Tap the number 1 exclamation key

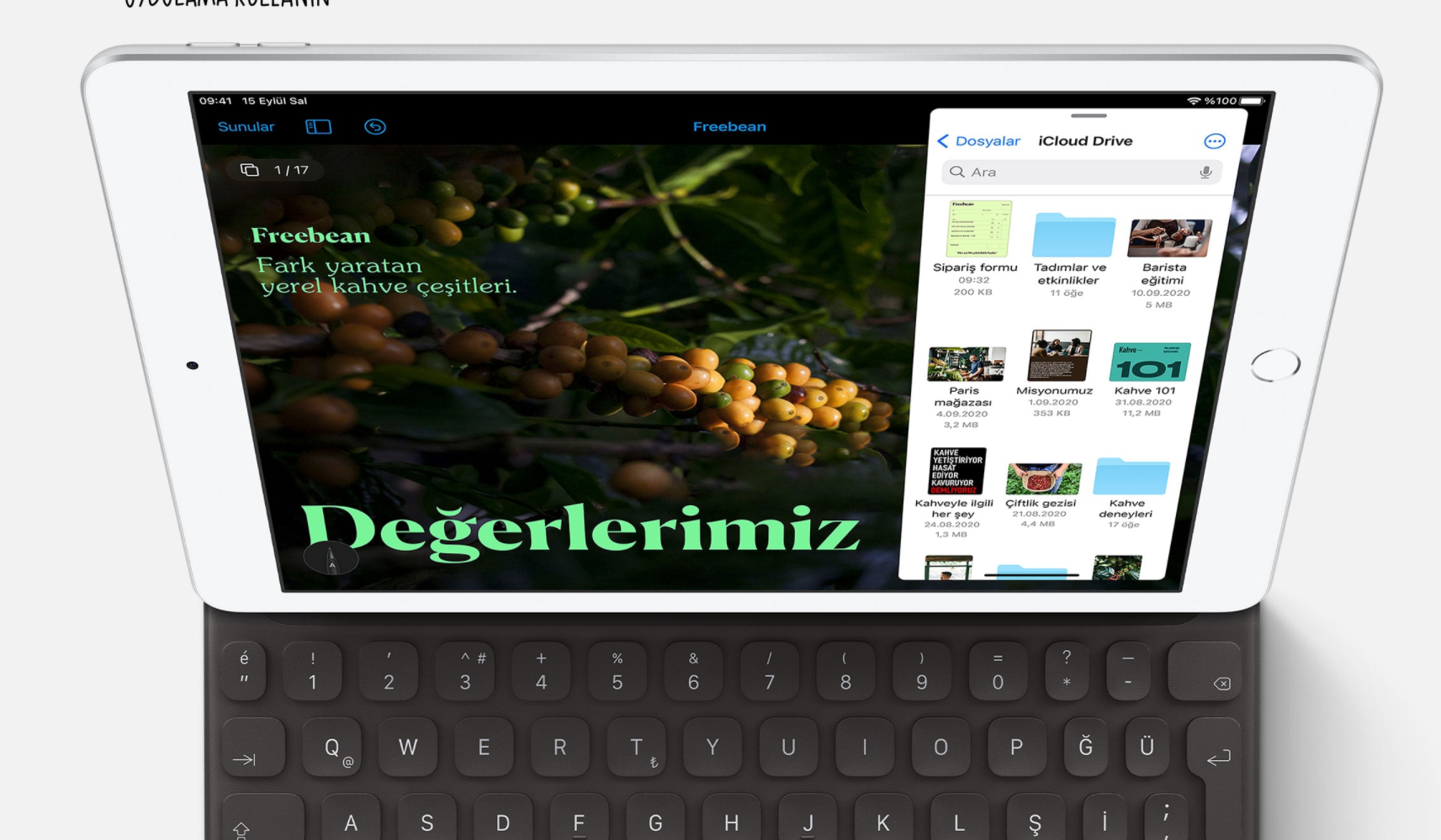312,671
